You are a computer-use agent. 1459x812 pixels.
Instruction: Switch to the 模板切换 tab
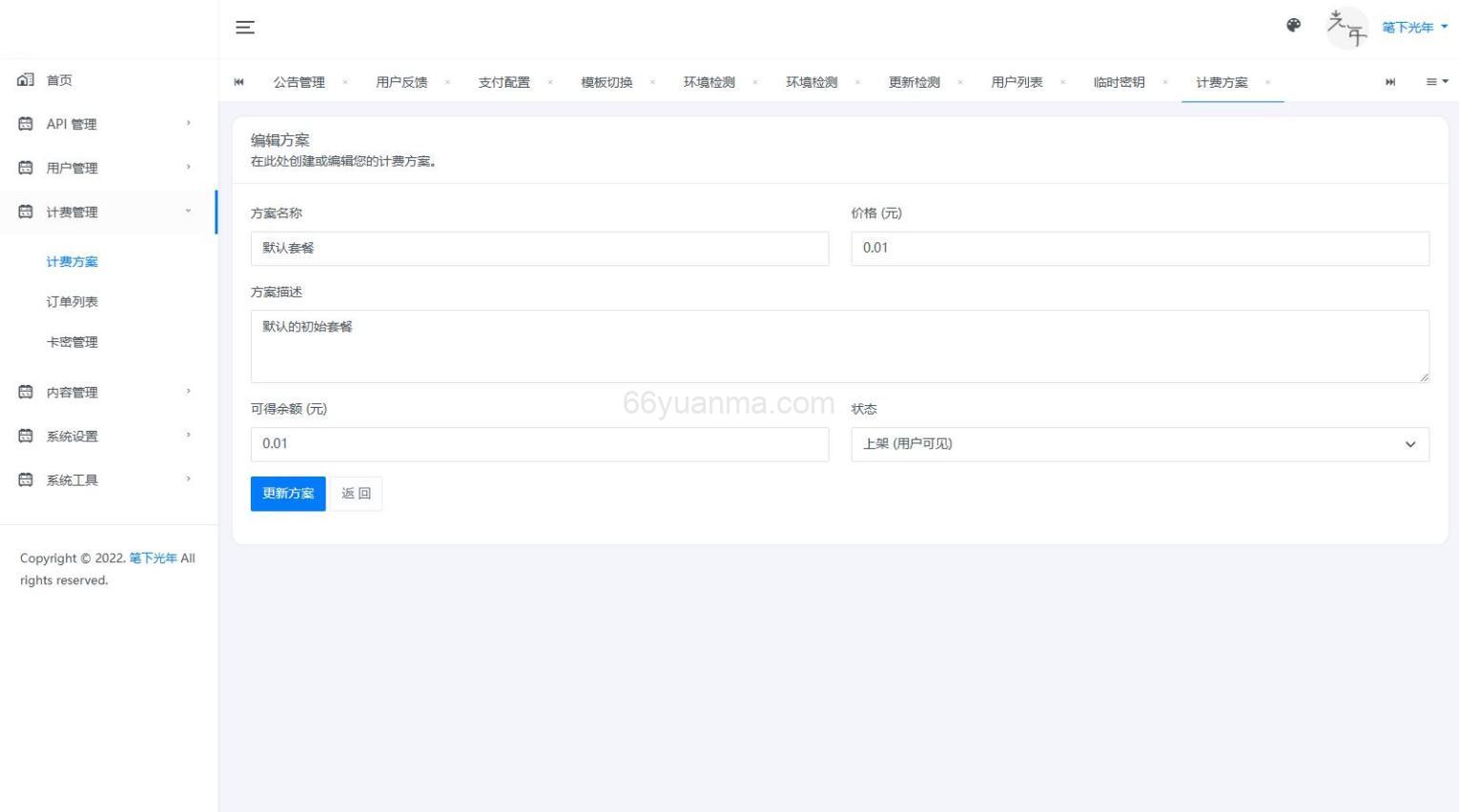coord(606,82)
